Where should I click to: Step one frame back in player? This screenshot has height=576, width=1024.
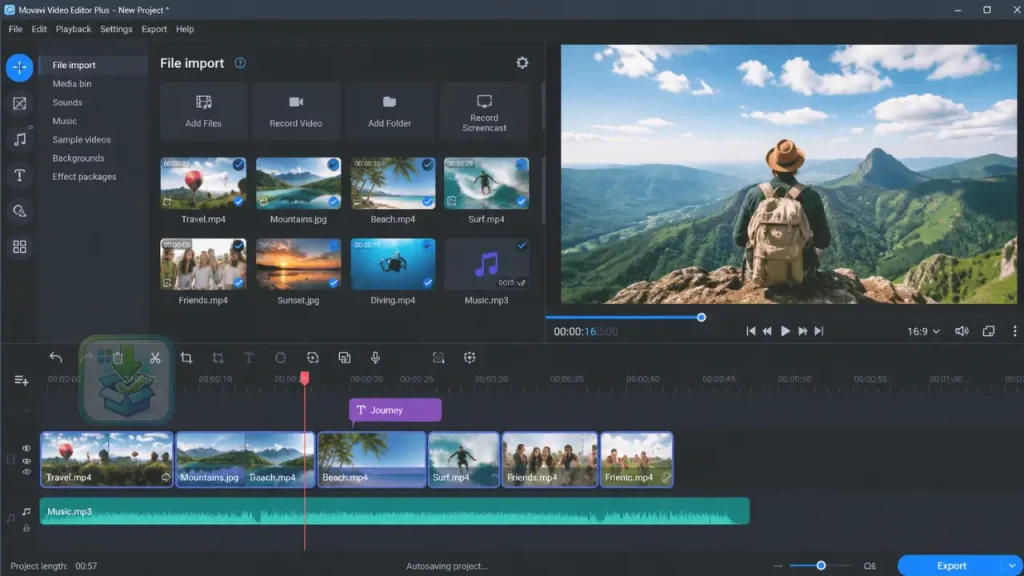[x=767, y=331]
